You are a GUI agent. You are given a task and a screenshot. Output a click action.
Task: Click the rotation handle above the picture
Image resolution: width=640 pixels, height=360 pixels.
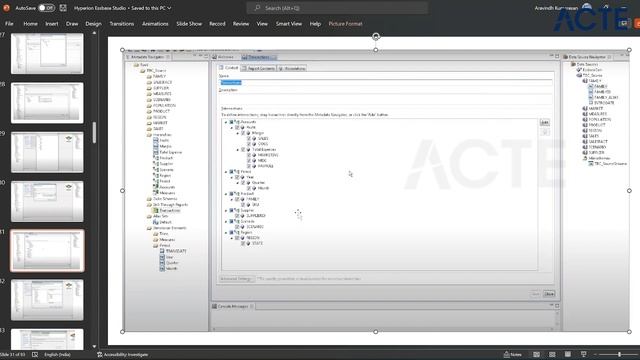pos(376,36)
